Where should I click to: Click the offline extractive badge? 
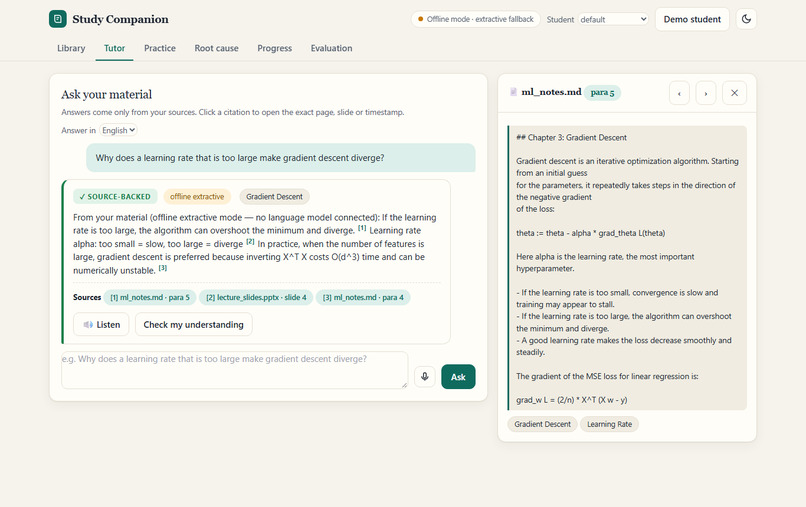(197, 196)
